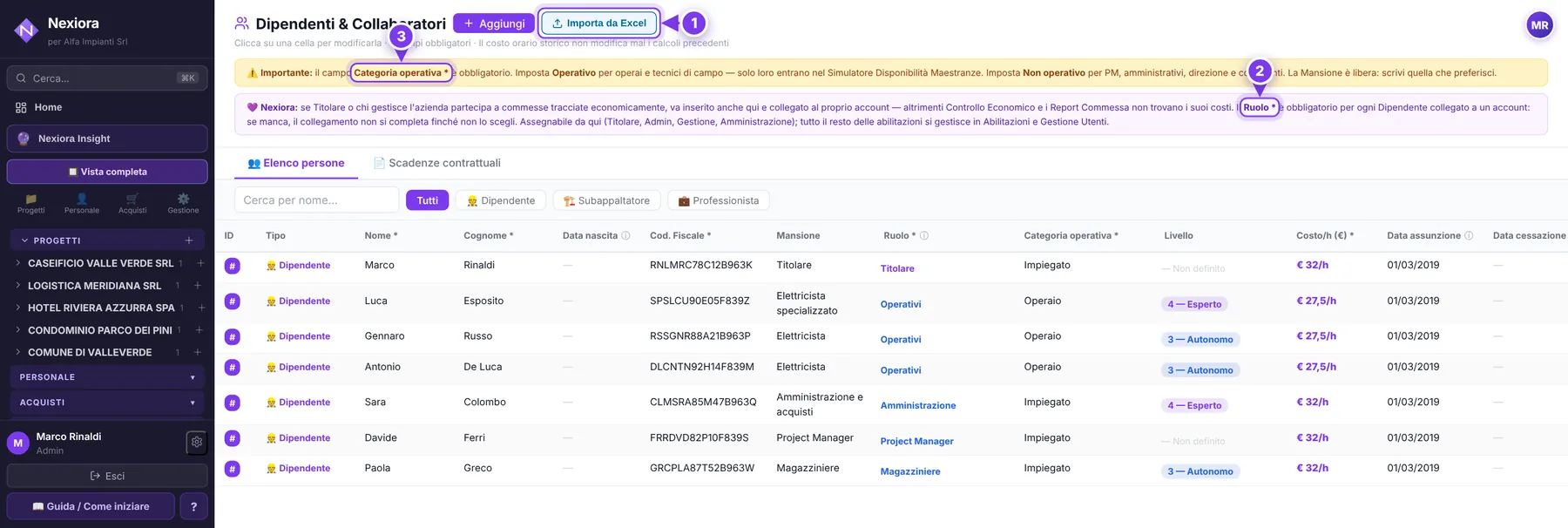Expand Condominio Parco dei Pini project
The image size is (1568, 528).
[x=18, y=330]
